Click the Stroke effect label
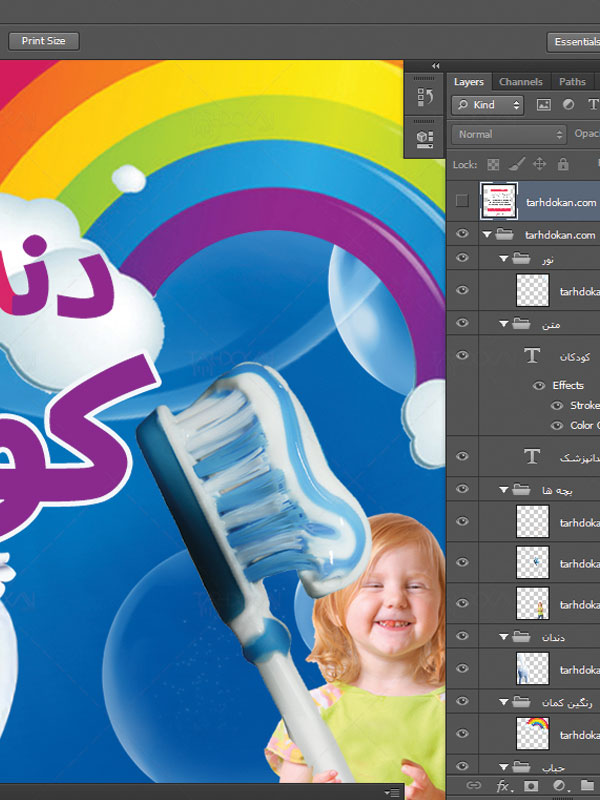This screenshot has width=600, height=800. [x=584, y=406]
